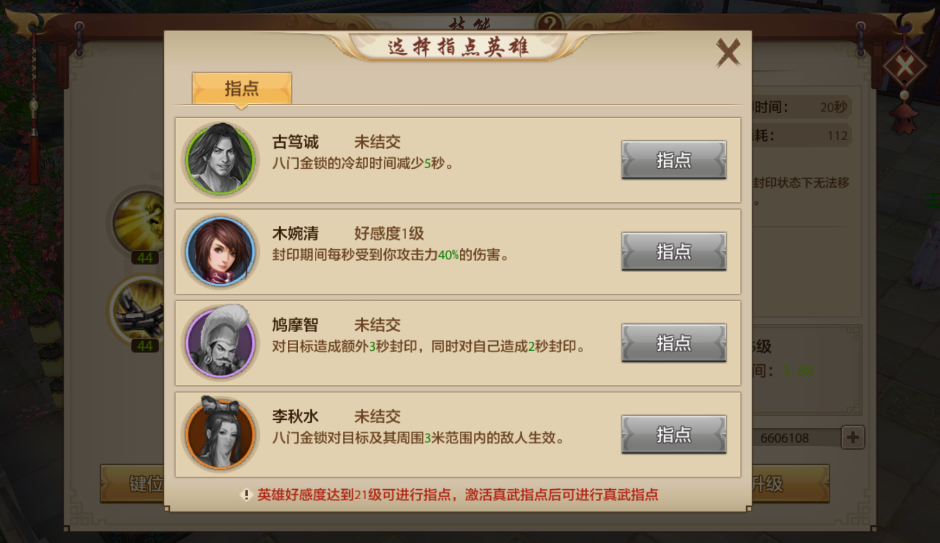Click the 升级 button at bottom right
Viewport: 940px width, 543px height.
[791, 483]
